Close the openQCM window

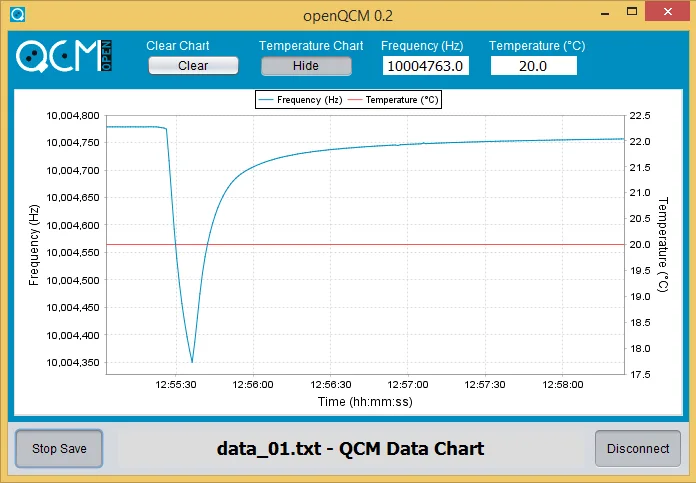[667, 12]
